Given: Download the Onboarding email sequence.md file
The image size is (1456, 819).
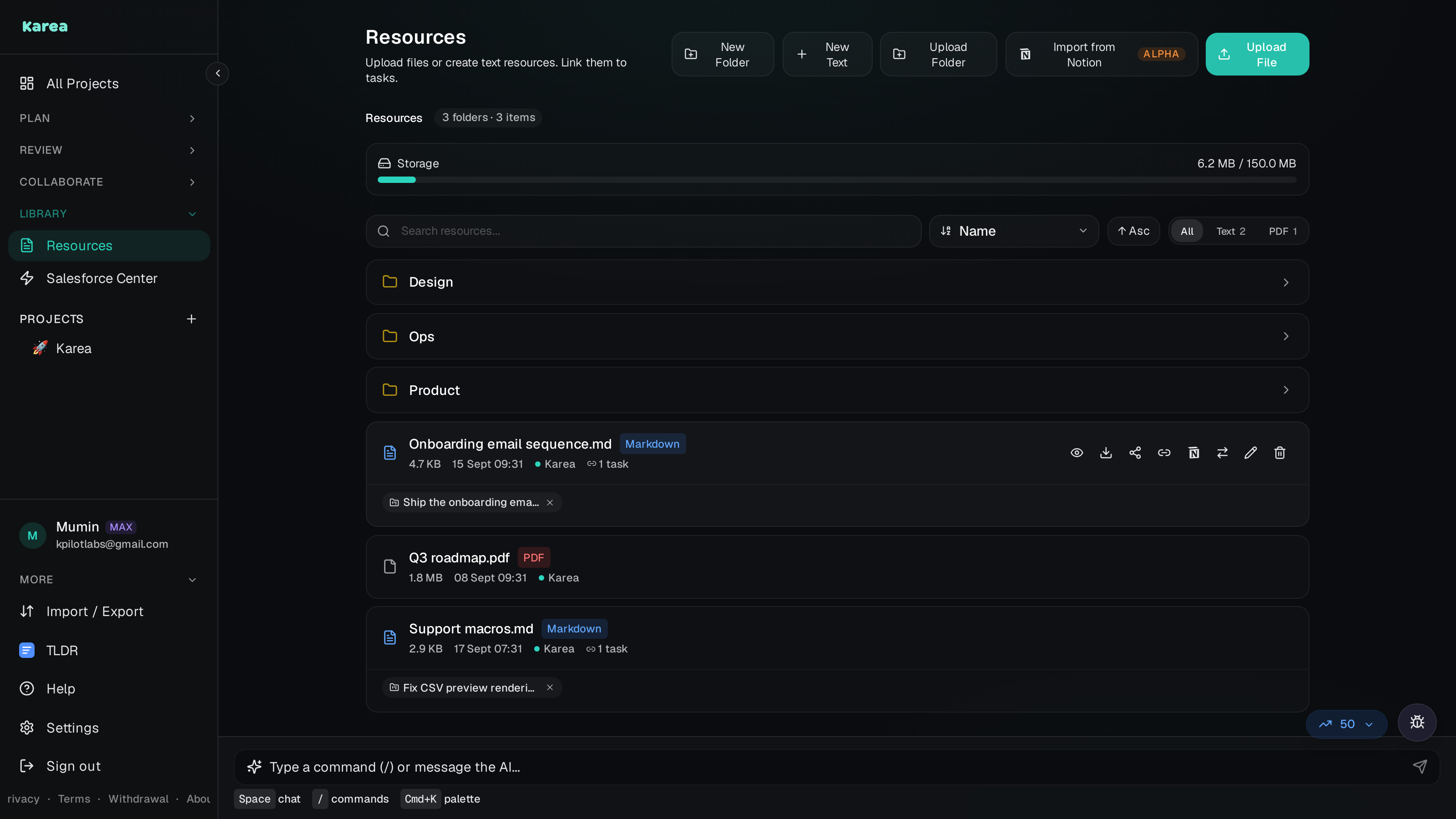Looking at the screenshot, I should [1106, 453].
